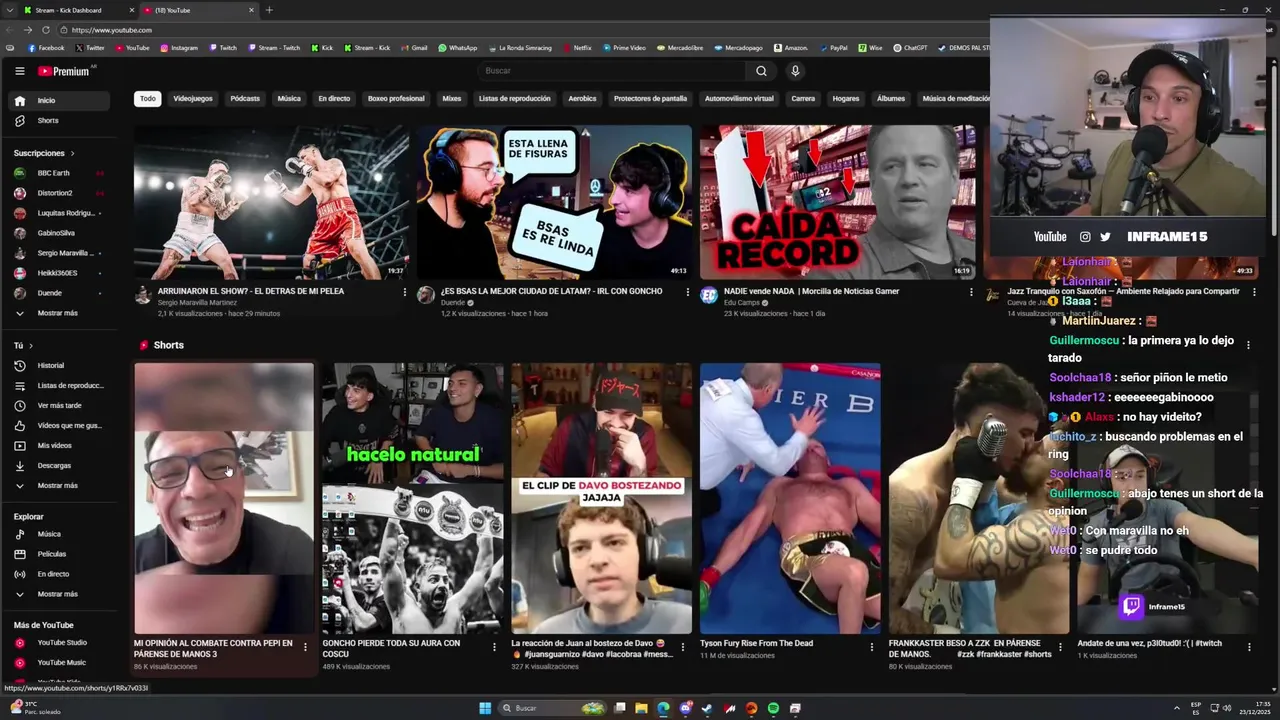Image resolution: width=1280 pixels, height=720 pixels.
Task: Open options for BSAS LA MEJOR CIUDAD video
Action: tap(687, 292)
